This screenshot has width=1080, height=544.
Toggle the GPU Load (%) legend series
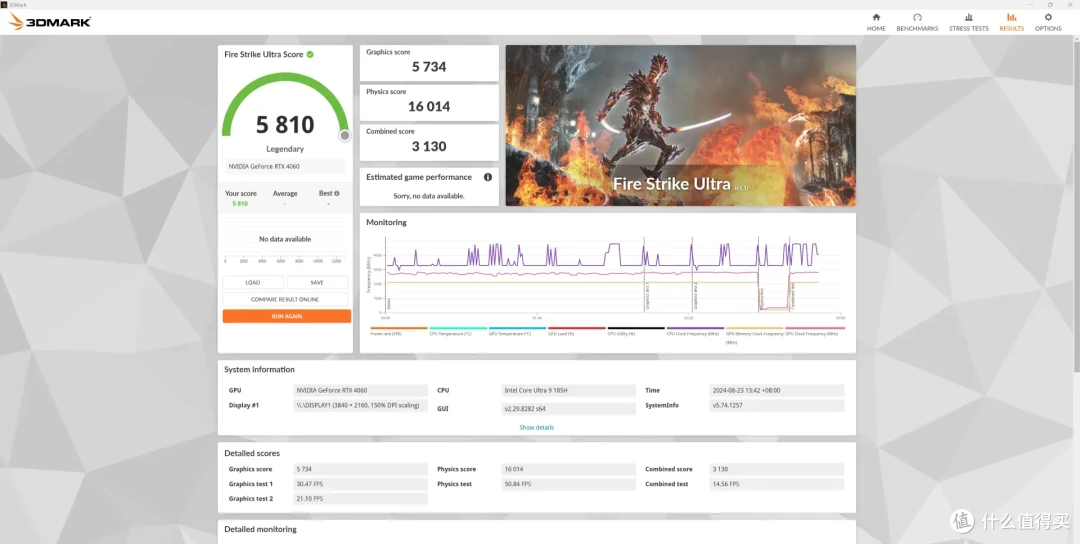(x=577, y=331)
